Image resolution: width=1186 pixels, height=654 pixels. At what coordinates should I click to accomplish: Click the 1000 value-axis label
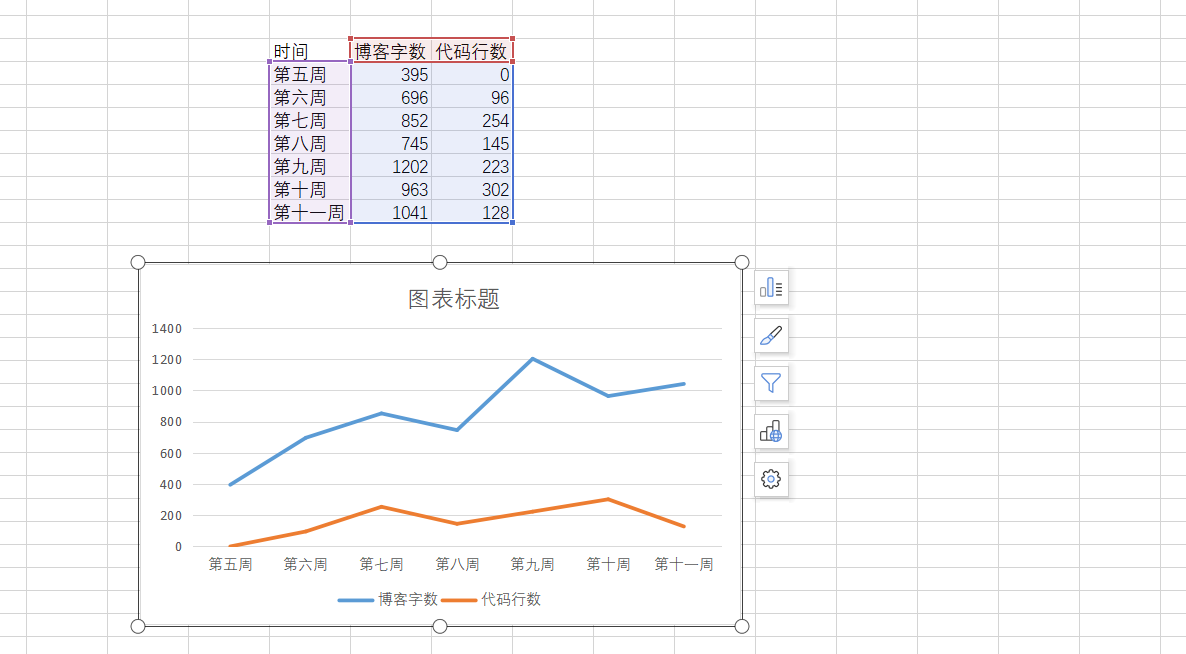pyautogui.click(x=166, y=391)
